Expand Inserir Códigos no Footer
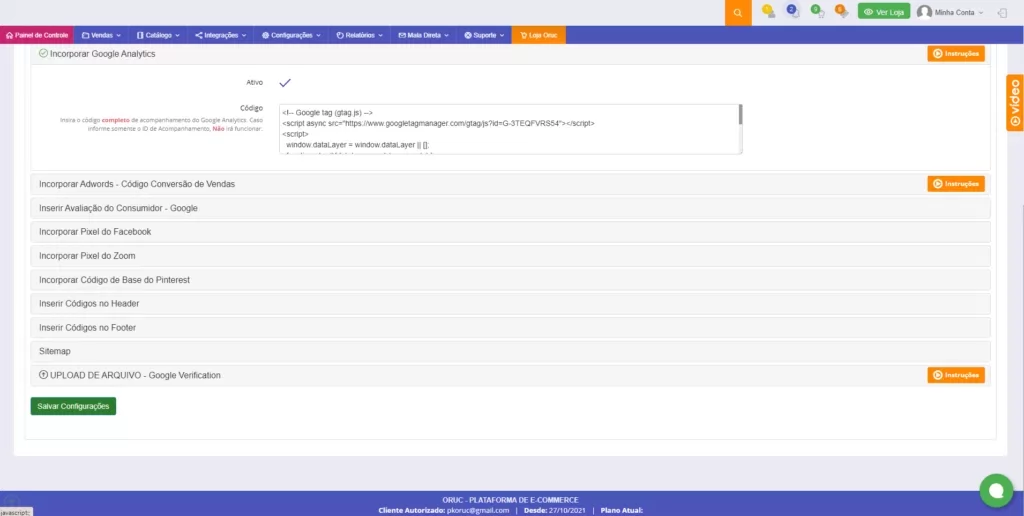This screenshot has width=1024, height=516. pyautogui.click(x=510, y=327)
